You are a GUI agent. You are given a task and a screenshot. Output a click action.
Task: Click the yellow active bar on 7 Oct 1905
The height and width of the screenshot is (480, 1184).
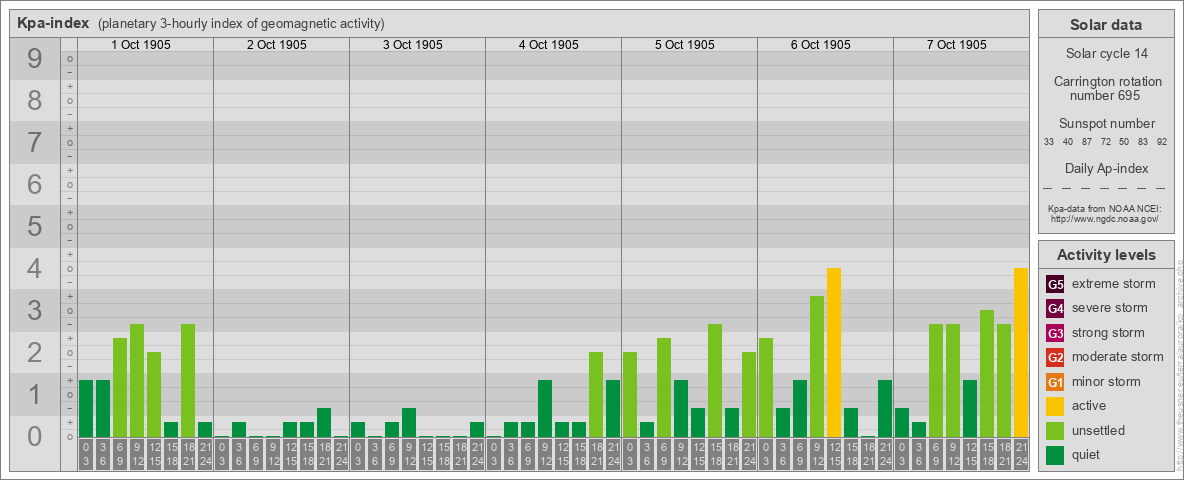(1020, 352)
